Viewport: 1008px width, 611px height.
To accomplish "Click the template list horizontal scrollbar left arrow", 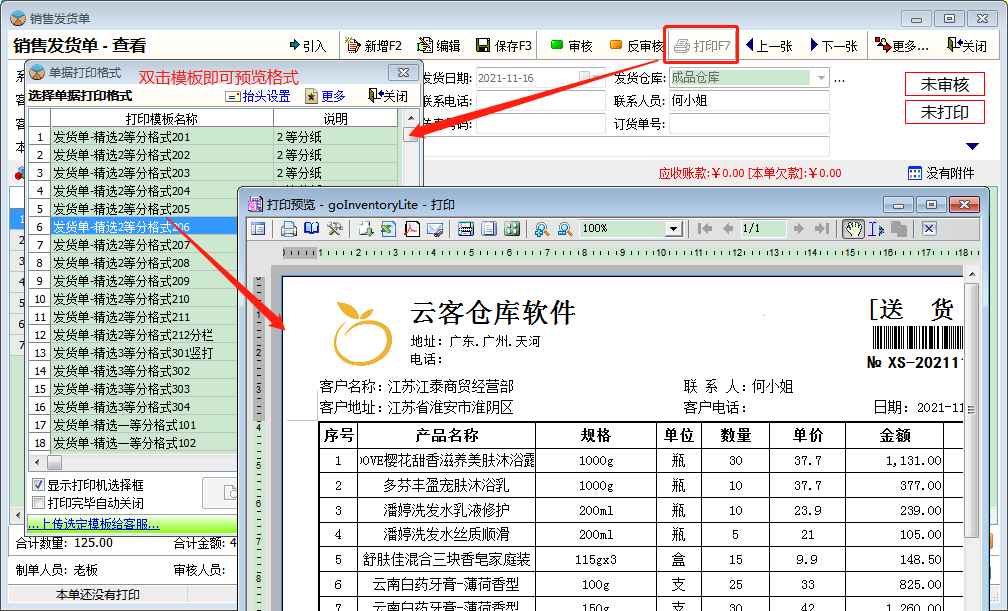I will [37, 462].
